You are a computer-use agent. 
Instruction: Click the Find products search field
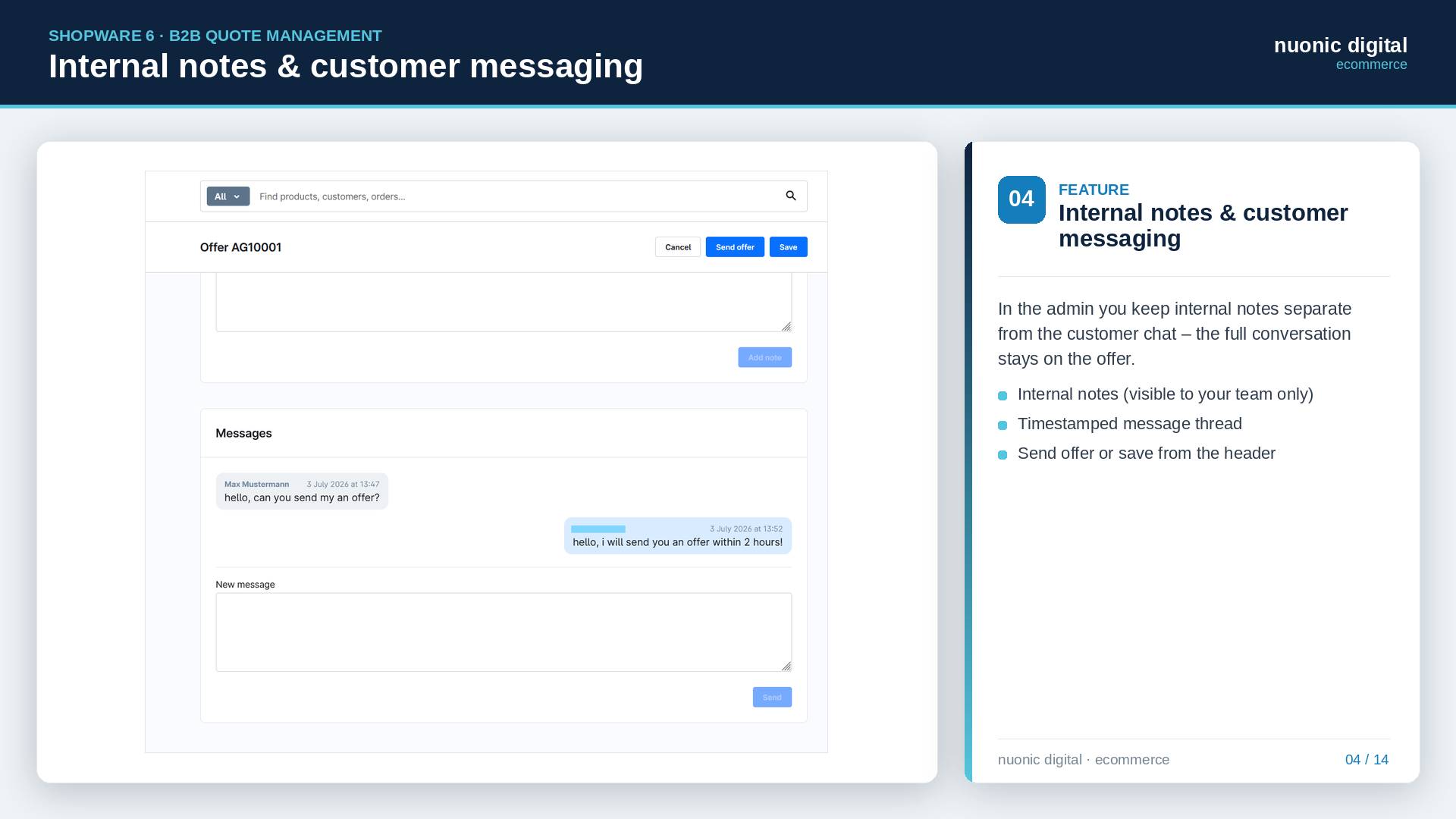click(x=516, y=196)
